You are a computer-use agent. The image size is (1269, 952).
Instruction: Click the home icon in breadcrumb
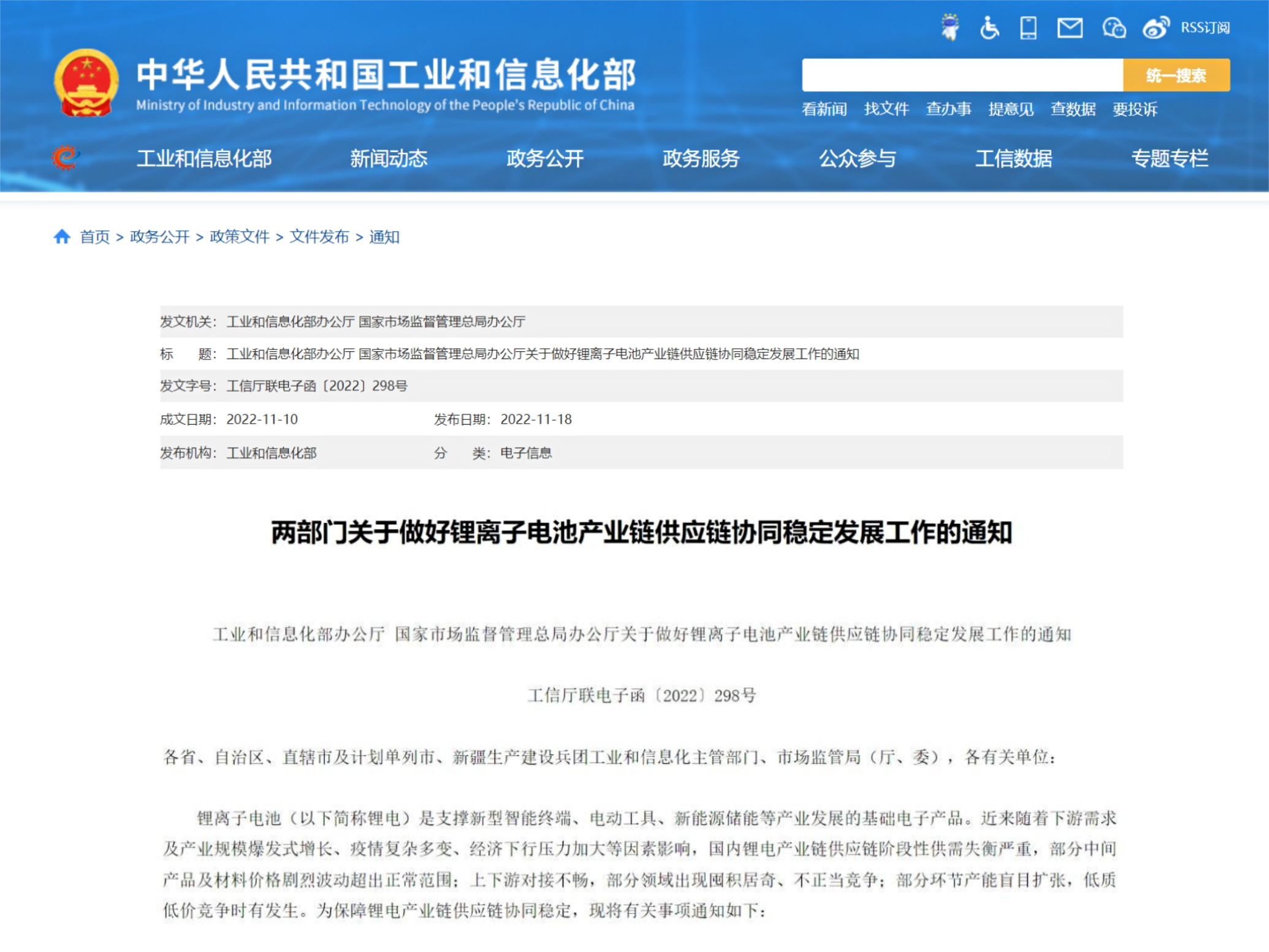click(x=62, y=237)
